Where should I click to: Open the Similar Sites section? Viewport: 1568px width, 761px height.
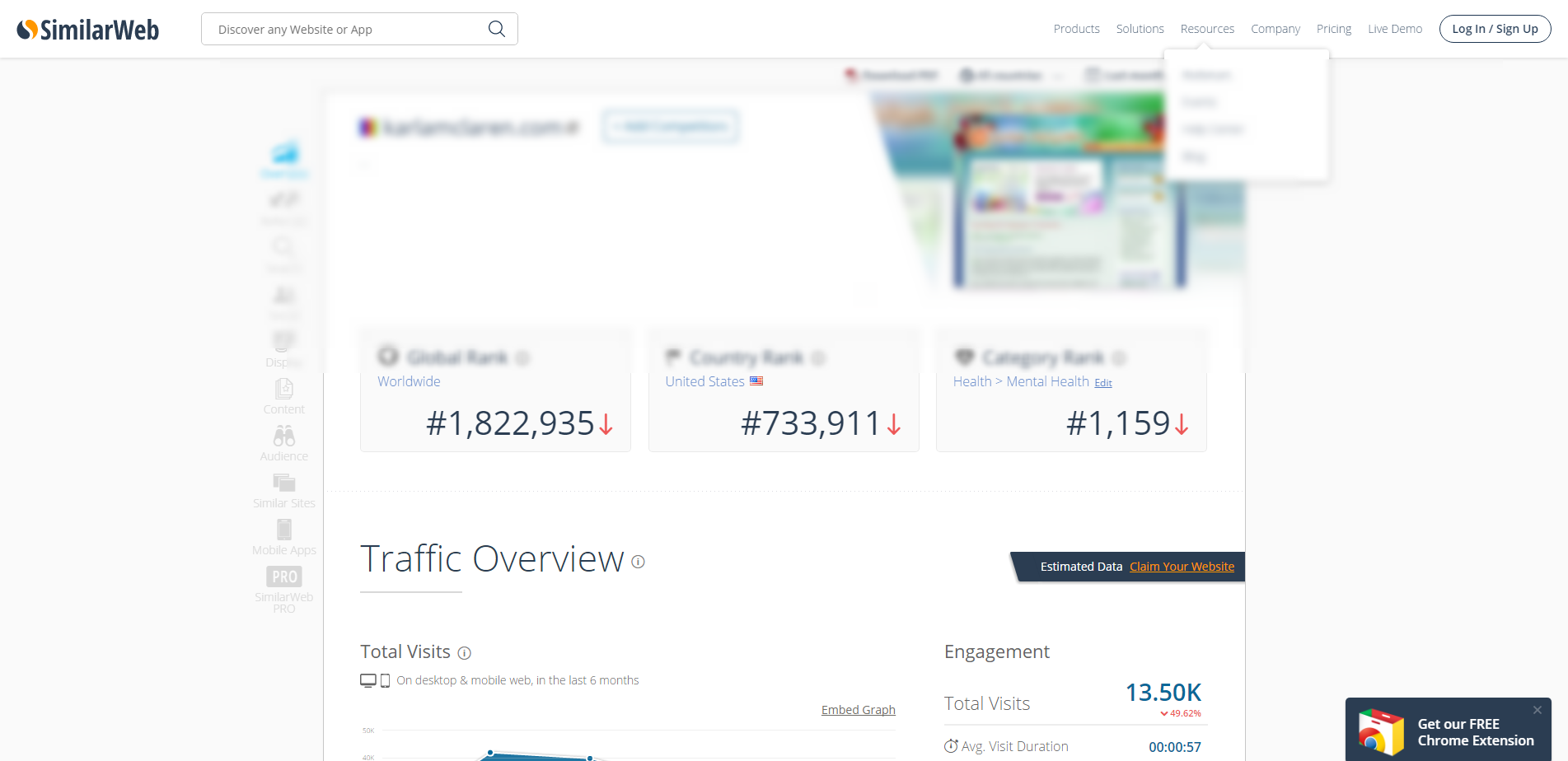click(x=284, y=490)
